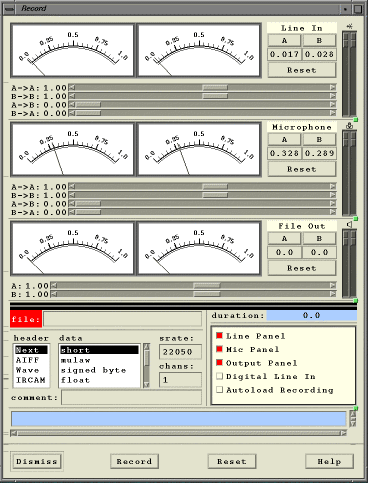
Task: Click the Line In B->B slider thumb
Action: (215, 96)
